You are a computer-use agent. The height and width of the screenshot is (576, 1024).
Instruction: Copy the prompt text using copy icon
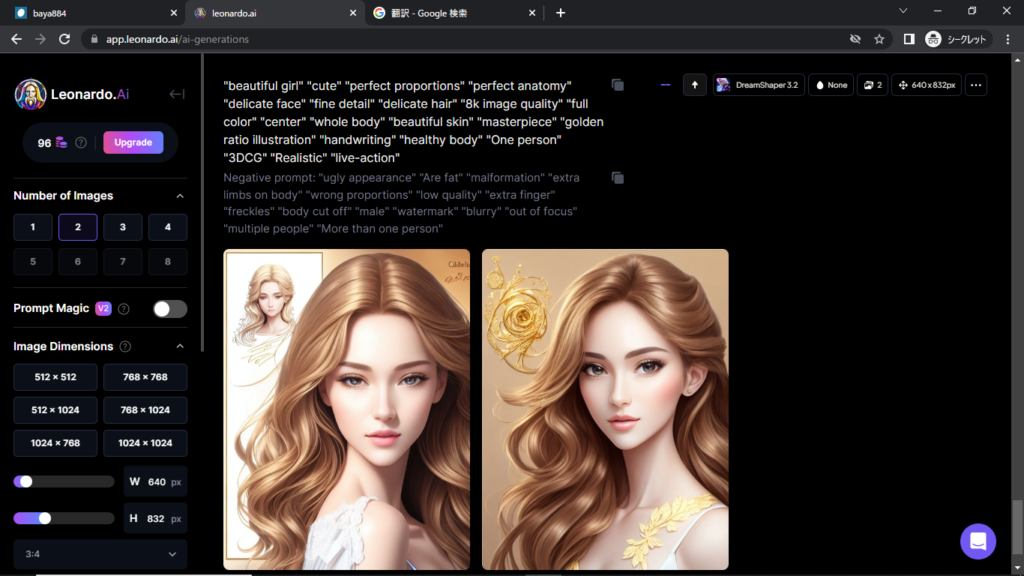618,85
